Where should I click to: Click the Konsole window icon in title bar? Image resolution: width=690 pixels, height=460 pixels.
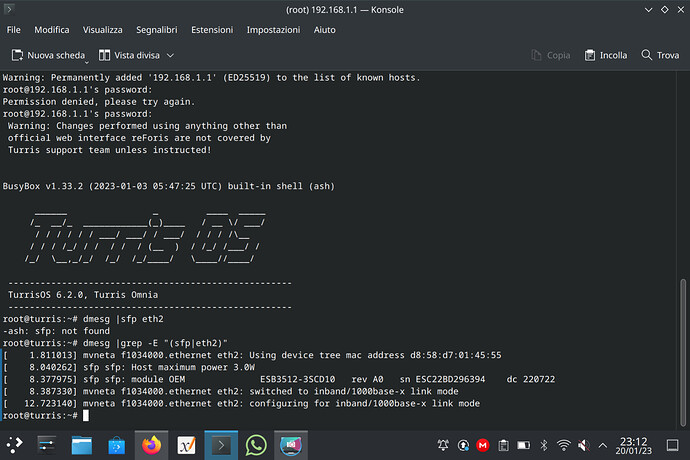(9, 9)
